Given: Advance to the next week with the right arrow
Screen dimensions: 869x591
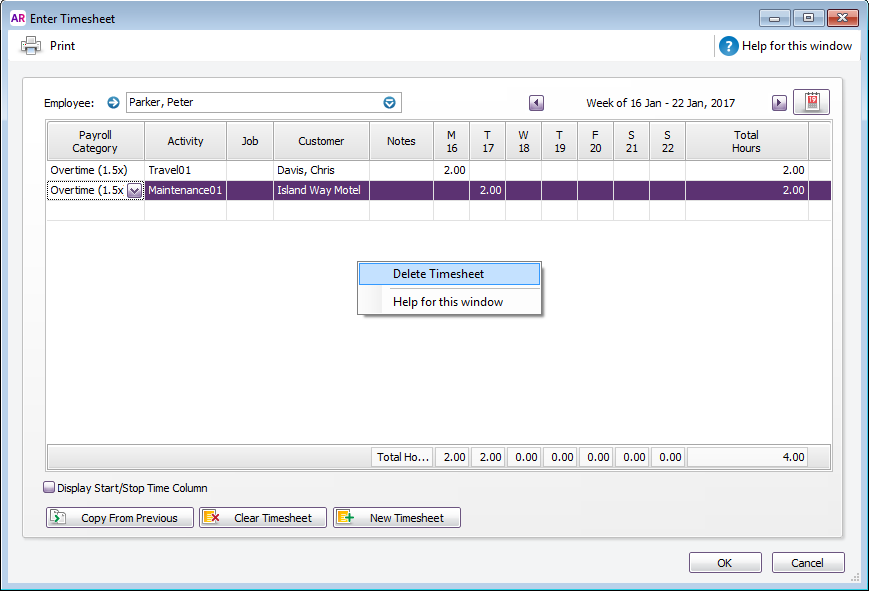Looking at the screenshot, I should coord(781,102).
